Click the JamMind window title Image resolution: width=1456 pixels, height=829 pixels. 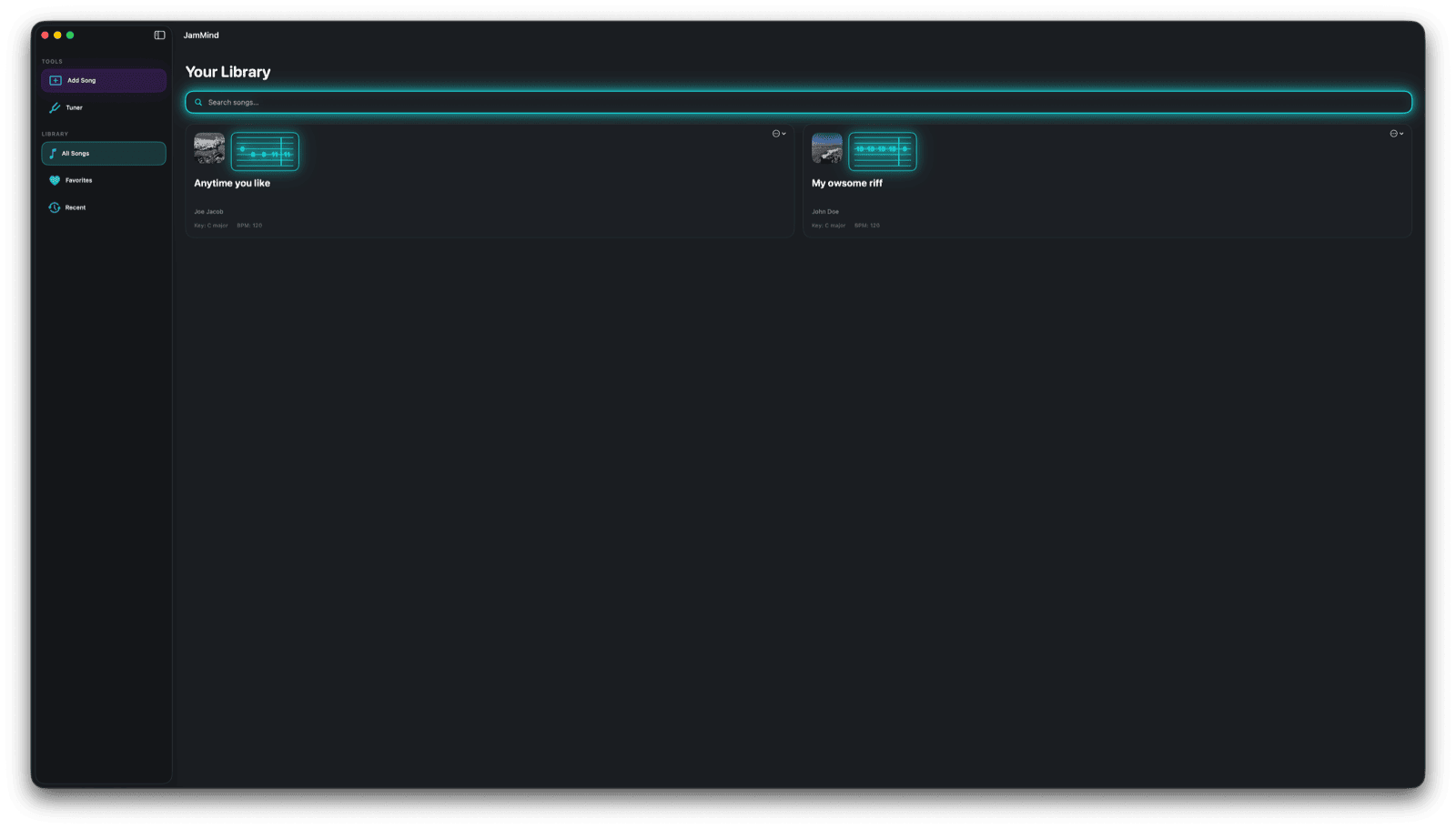click(x=201, y=35)
